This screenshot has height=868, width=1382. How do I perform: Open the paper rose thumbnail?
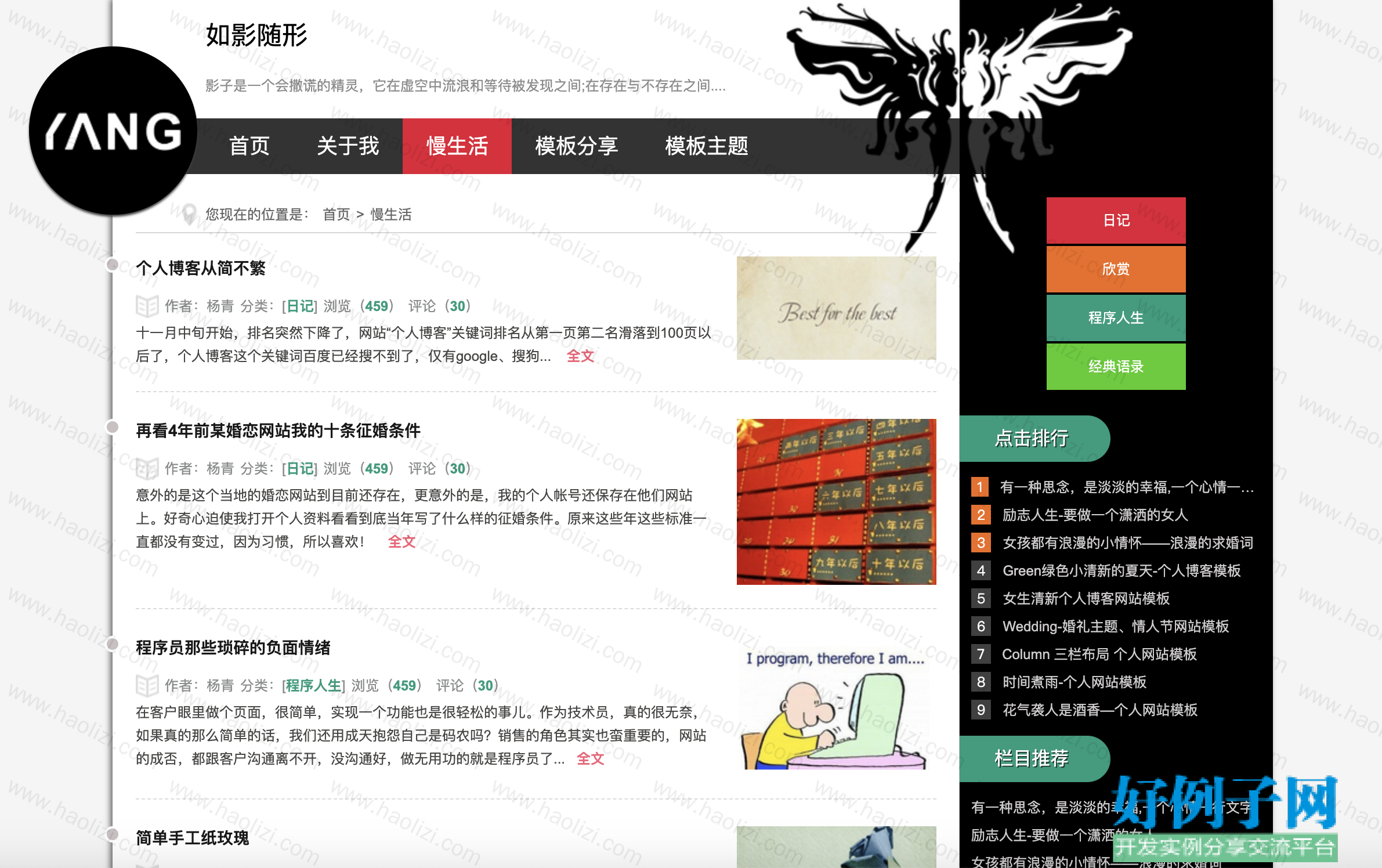[x=837, y=847]
